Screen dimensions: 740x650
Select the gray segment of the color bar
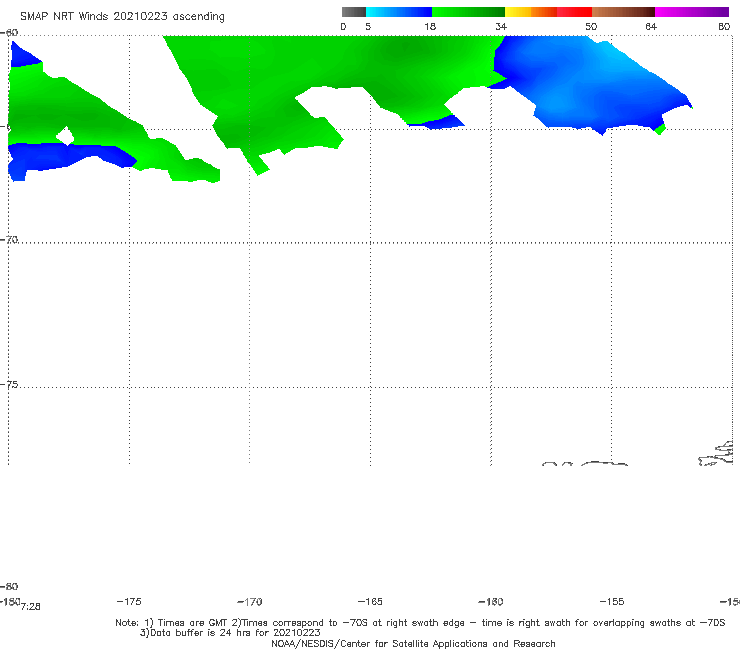354,12
